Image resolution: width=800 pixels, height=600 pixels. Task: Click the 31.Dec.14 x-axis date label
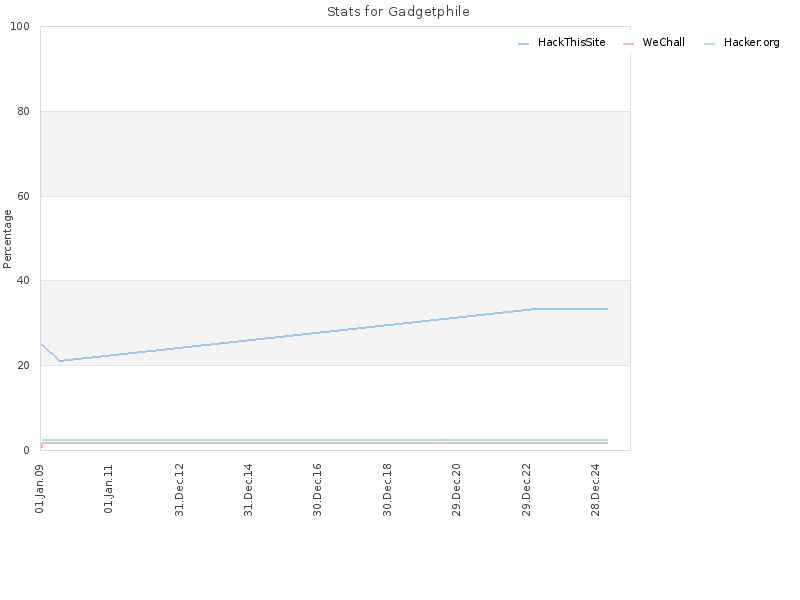tap(248, 490)
